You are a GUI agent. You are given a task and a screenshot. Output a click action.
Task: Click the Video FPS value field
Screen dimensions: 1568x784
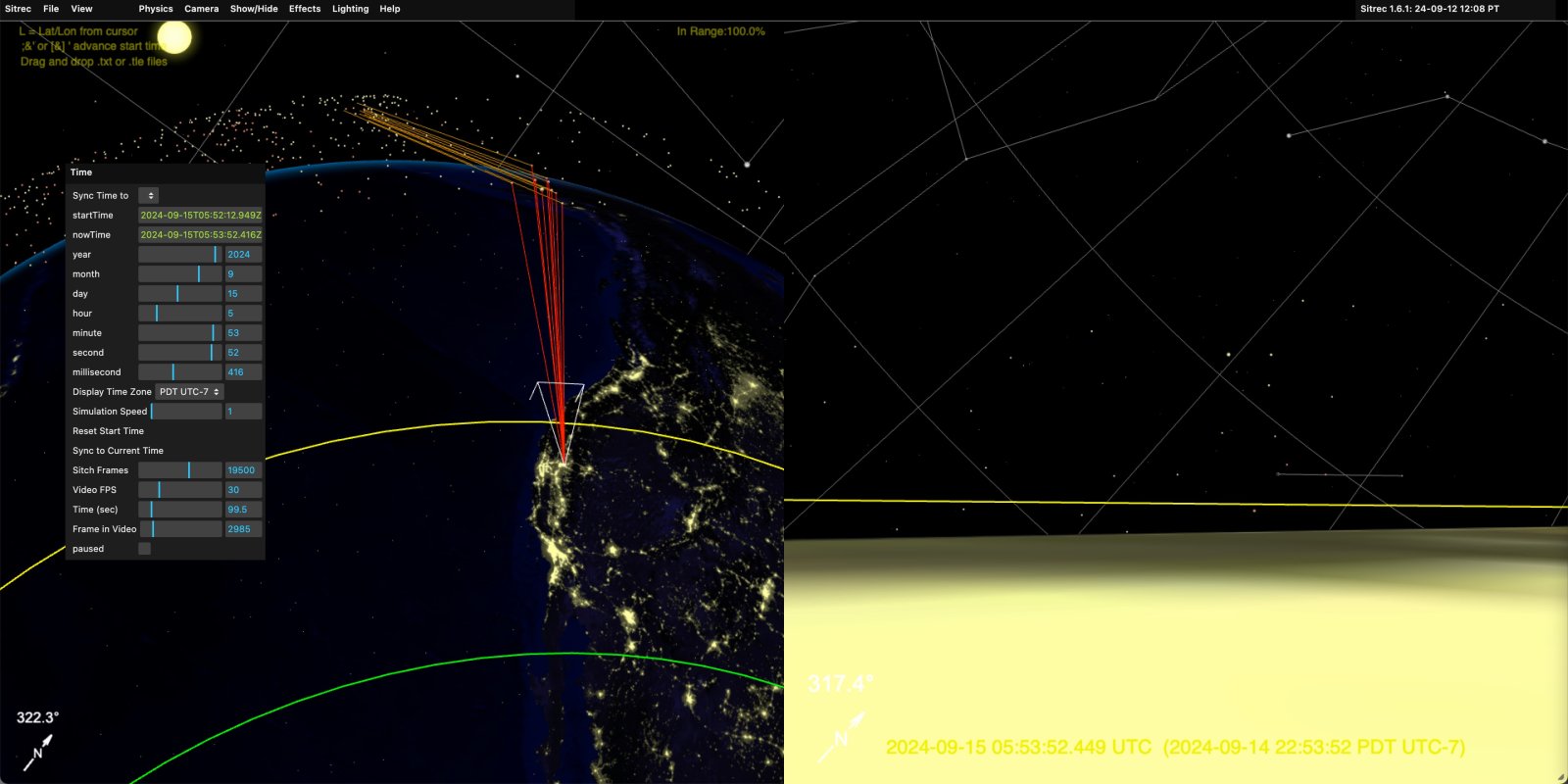point(243,490)
